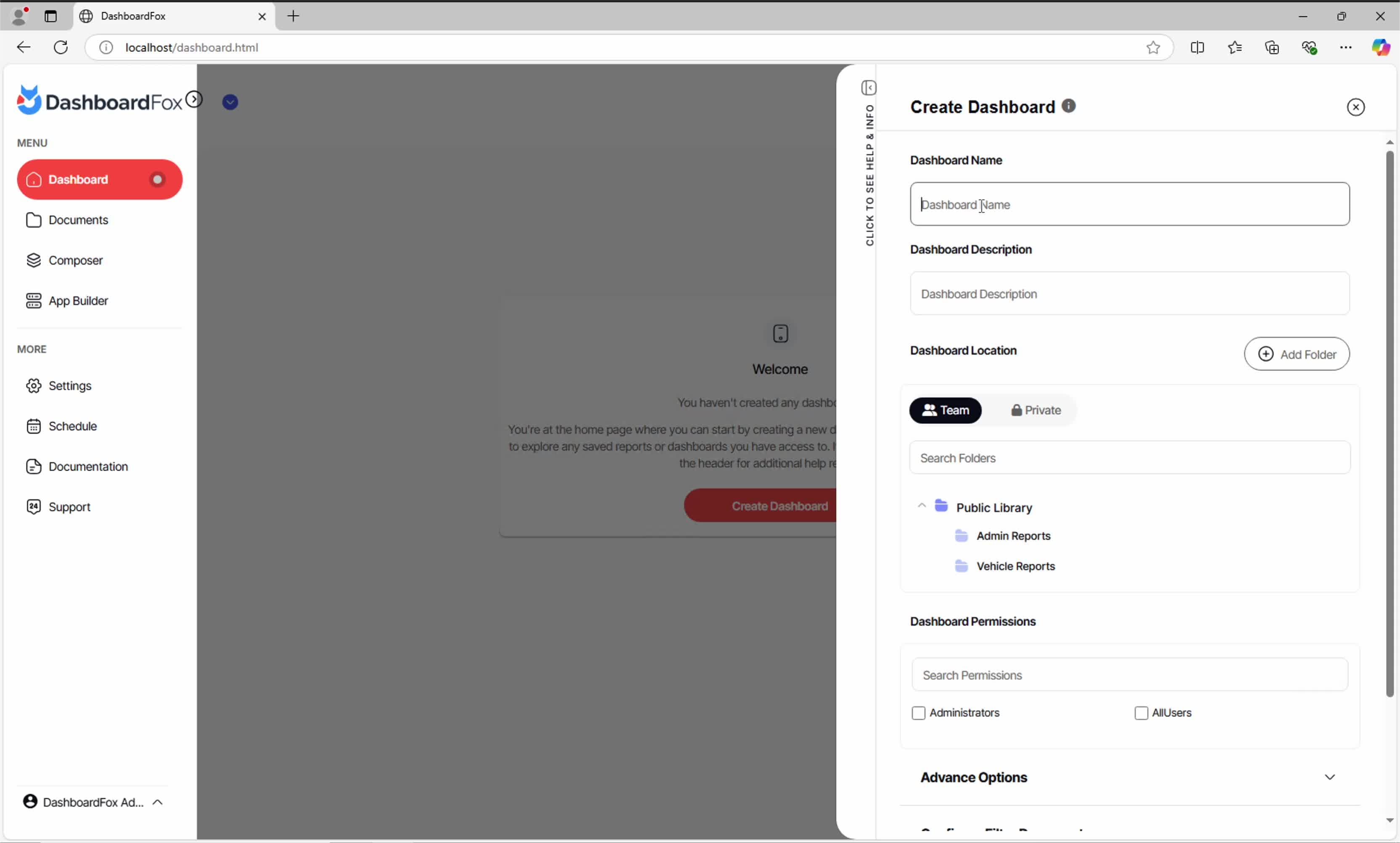
Task: Collapse the Public Library folder tree
Action: [922, 506]
